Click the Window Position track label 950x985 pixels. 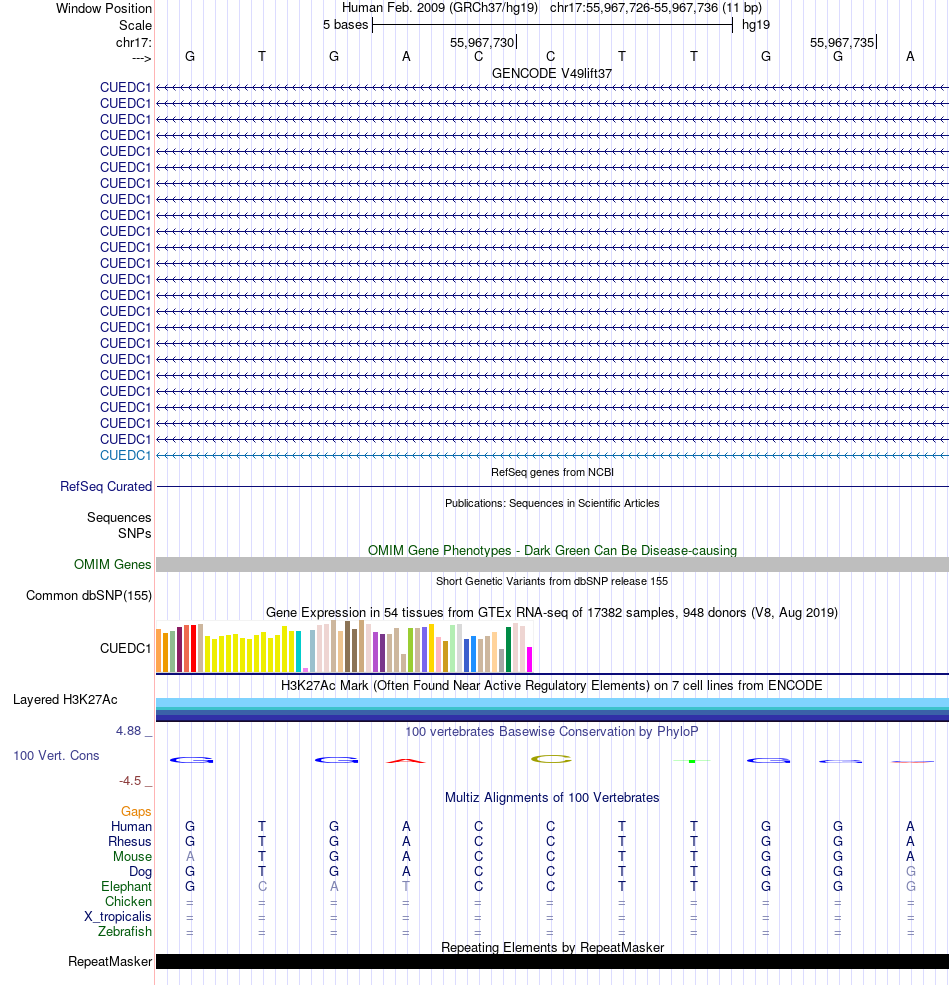104,8
